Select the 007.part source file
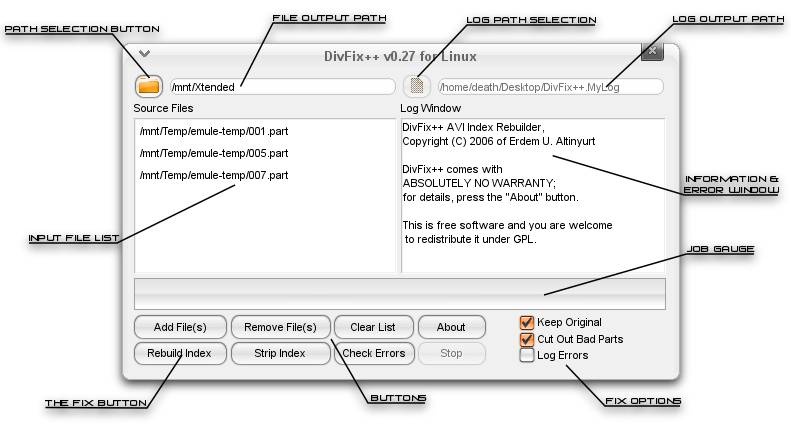The image size is (791, 424). (214, 175)
